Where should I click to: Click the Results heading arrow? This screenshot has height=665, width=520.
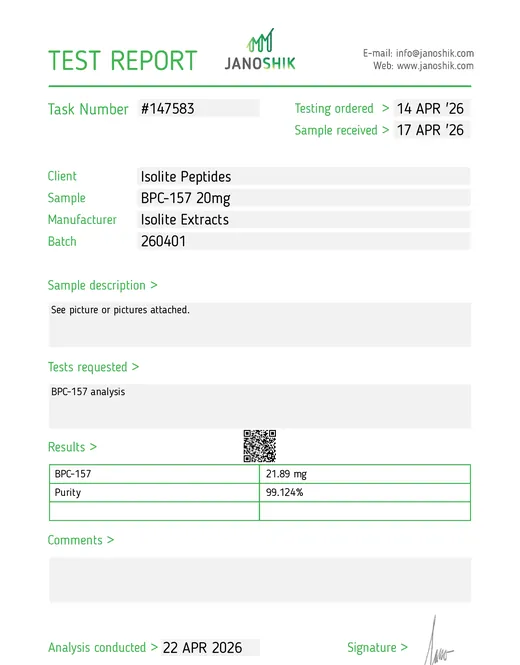[x=93, y=447]
